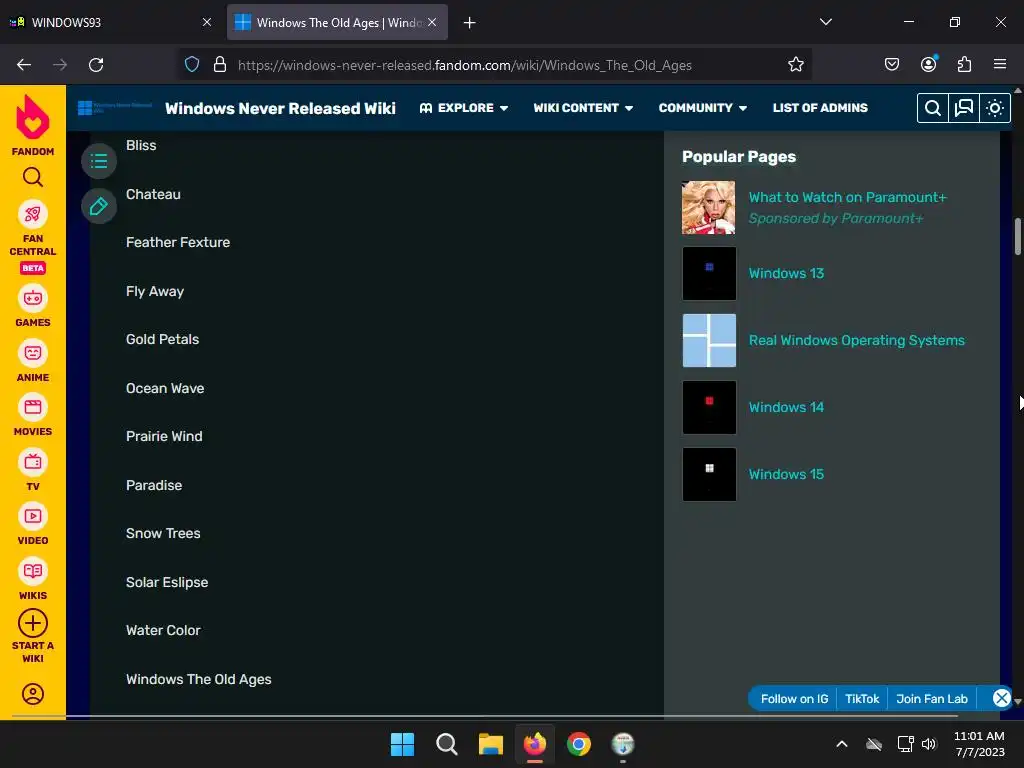
Task: Open the table of contents list icon
Action: point(99,161)
